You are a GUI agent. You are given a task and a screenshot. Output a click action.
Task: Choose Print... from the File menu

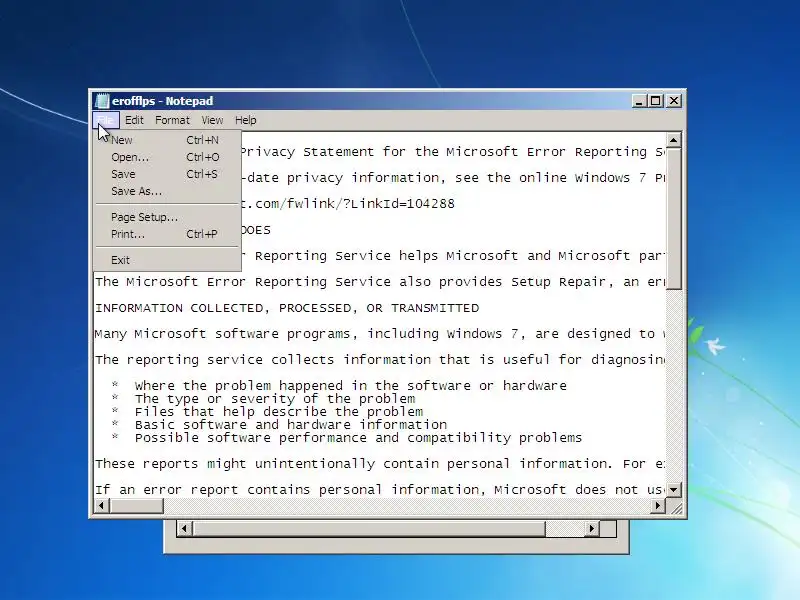point(167,234)
